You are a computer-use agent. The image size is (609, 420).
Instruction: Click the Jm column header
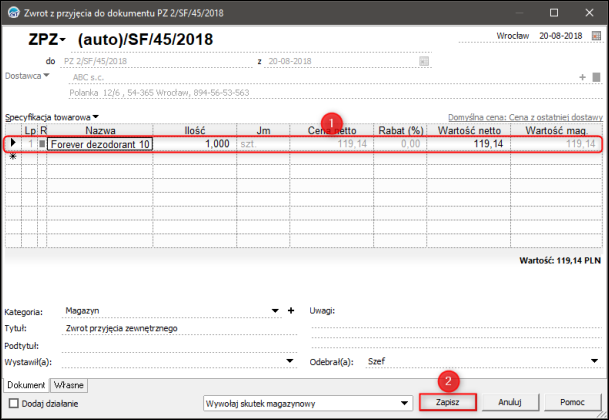[x=263, y=131]
